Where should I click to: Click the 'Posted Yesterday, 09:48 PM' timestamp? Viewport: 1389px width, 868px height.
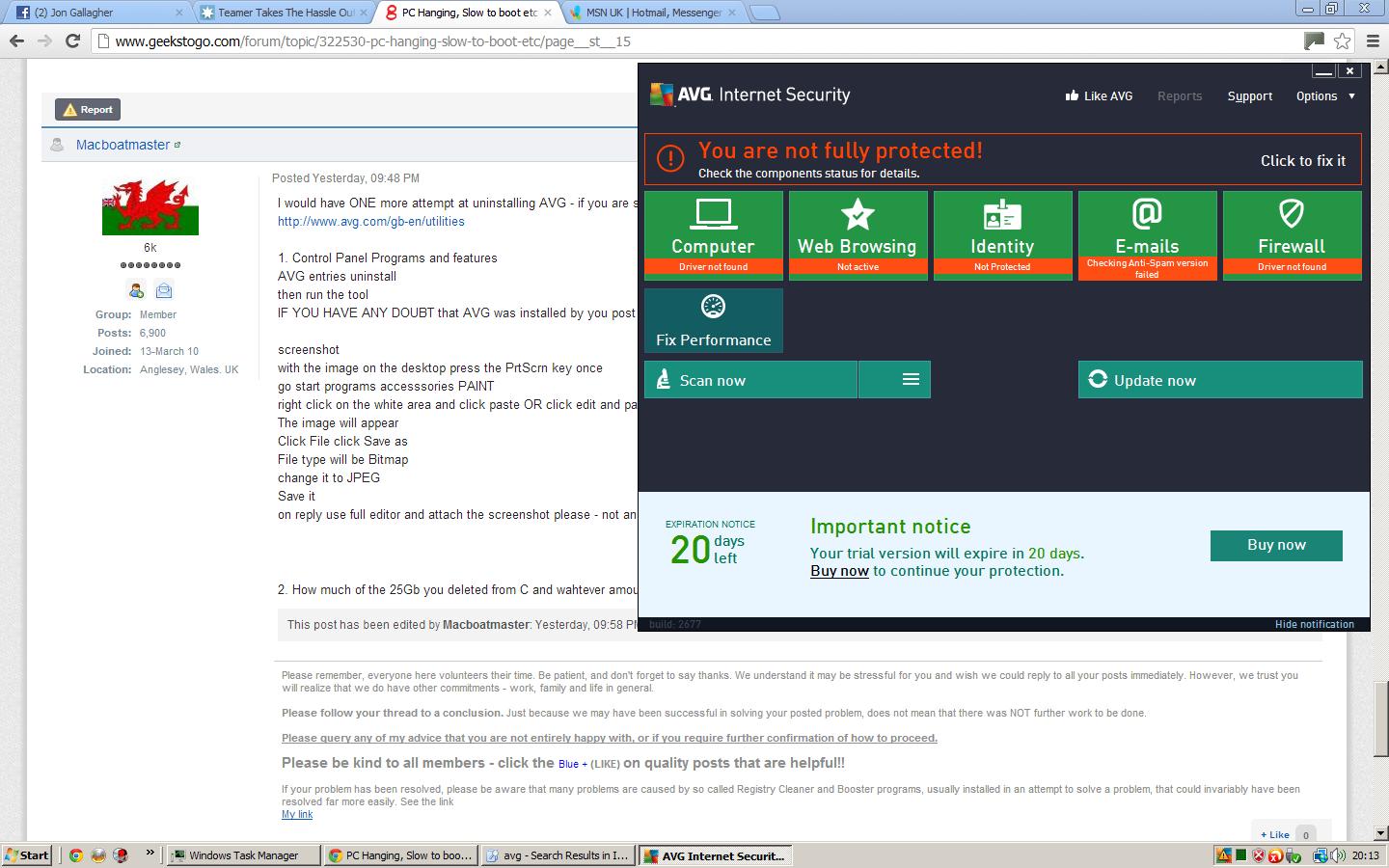pyautogui.click(x=345, y=178)
